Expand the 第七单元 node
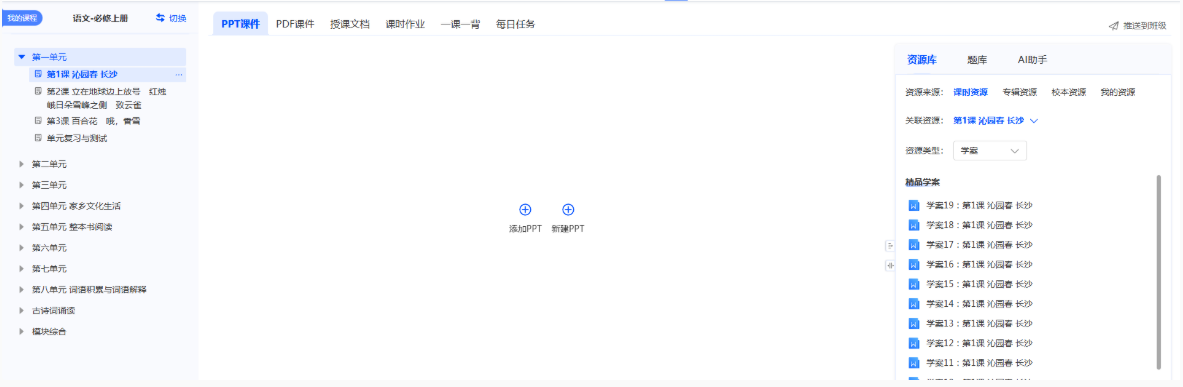1183x387 pixels. coord(22,269)
